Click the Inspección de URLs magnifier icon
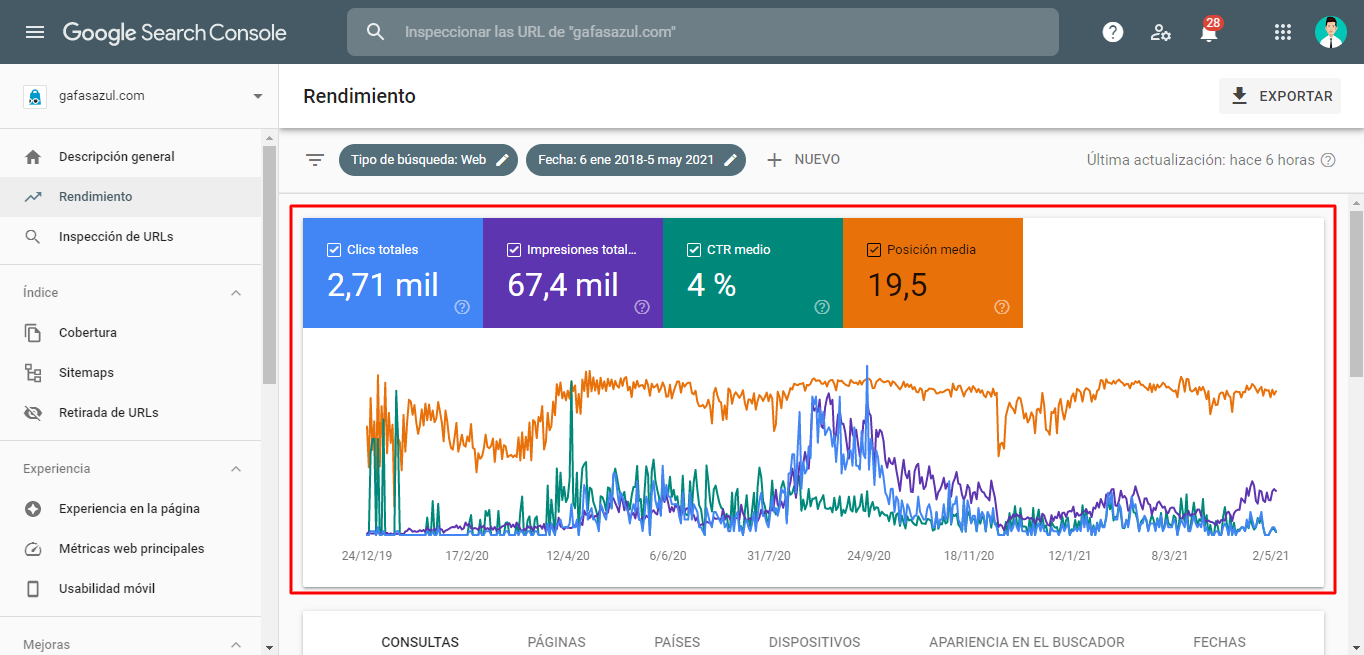This screenshot has width=1364, height=655. click(x=33, y=237)
